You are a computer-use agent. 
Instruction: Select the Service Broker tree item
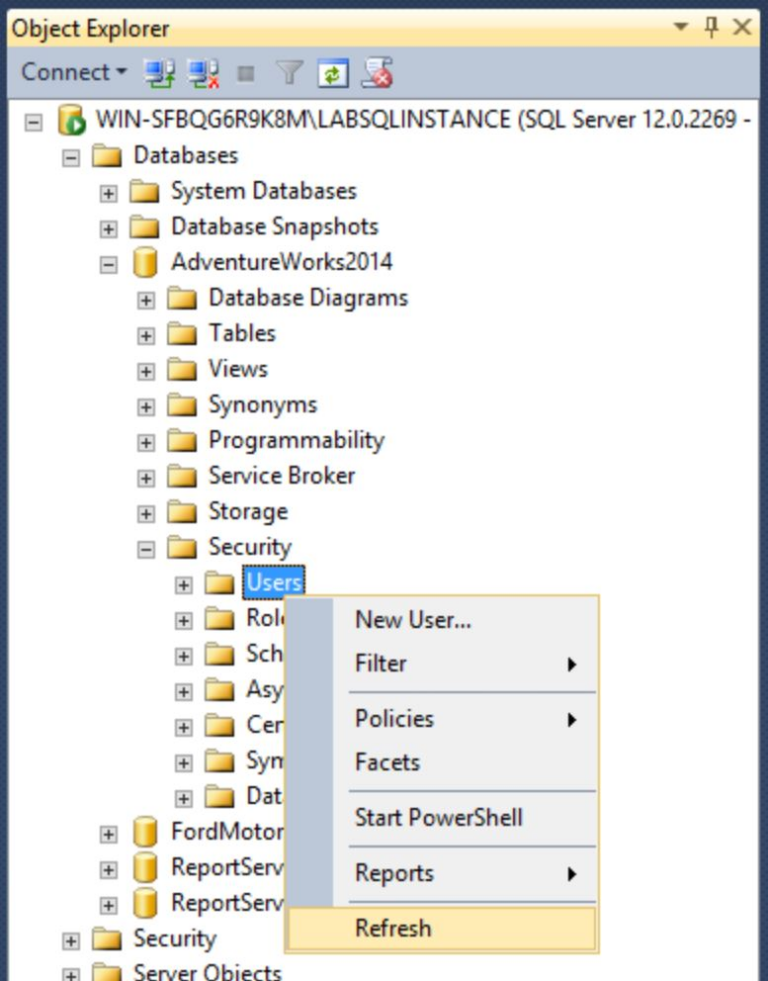[281, 476]
